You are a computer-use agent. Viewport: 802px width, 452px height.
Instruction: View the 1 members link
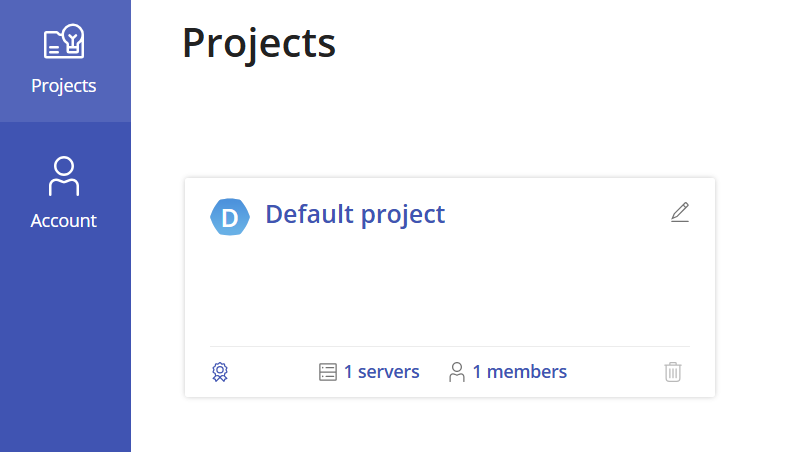[520, 372]
